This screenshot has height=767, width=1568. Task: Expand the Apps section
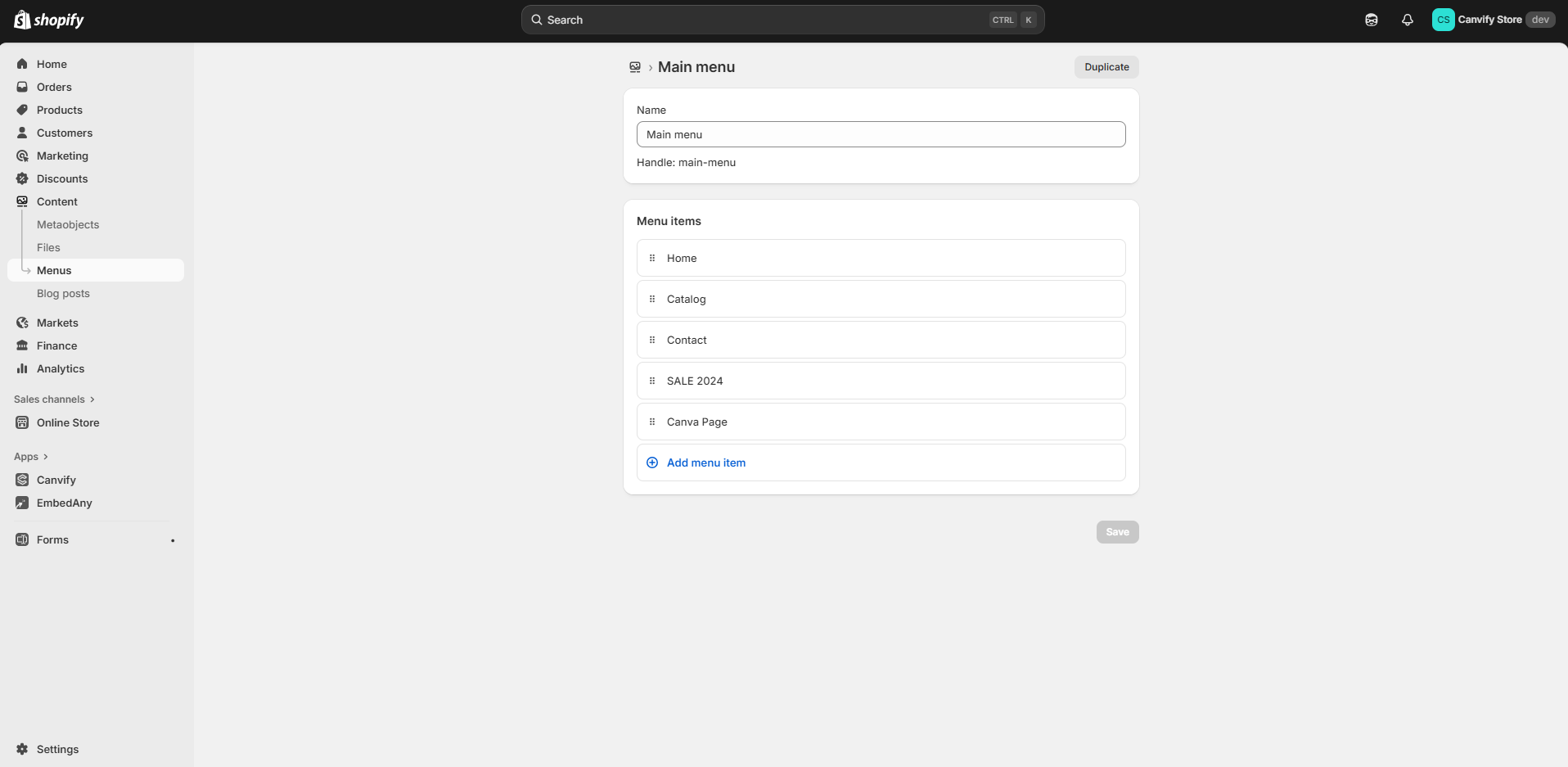point(31,456)
